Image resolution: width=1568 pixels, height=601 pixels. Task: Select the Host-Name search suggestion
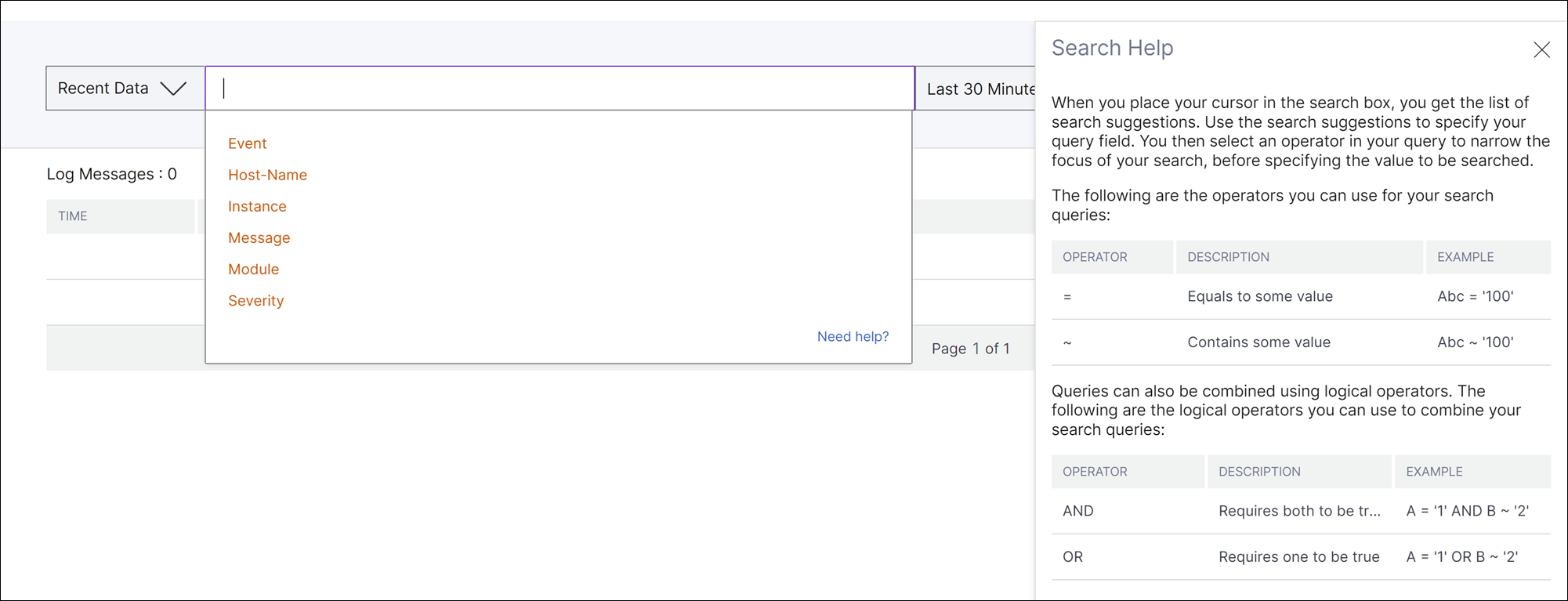267,175
